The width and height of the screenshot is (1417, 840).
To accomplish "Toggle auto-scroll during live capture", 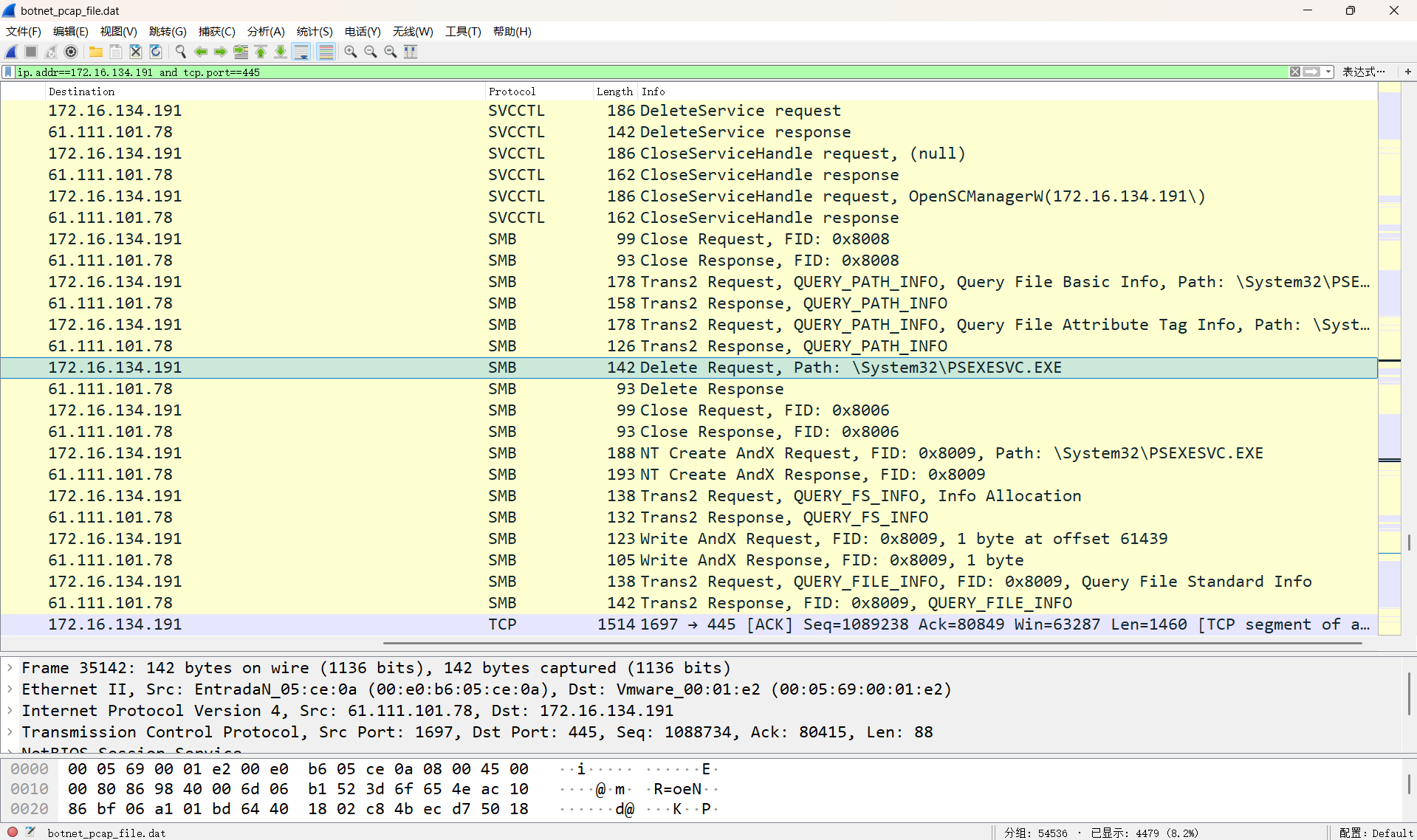I will [x=301, y=52].
